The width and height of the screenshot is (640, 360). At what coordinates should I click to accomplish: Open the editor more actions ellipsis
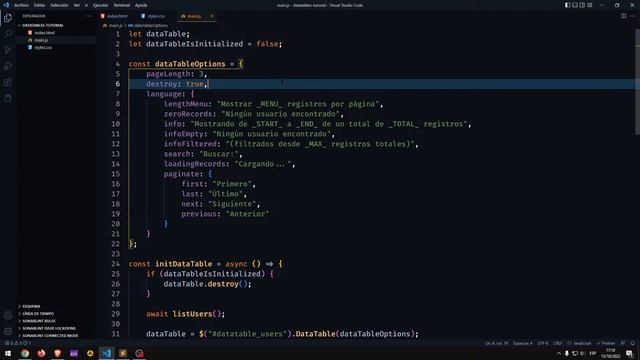(x=632, y=16)
